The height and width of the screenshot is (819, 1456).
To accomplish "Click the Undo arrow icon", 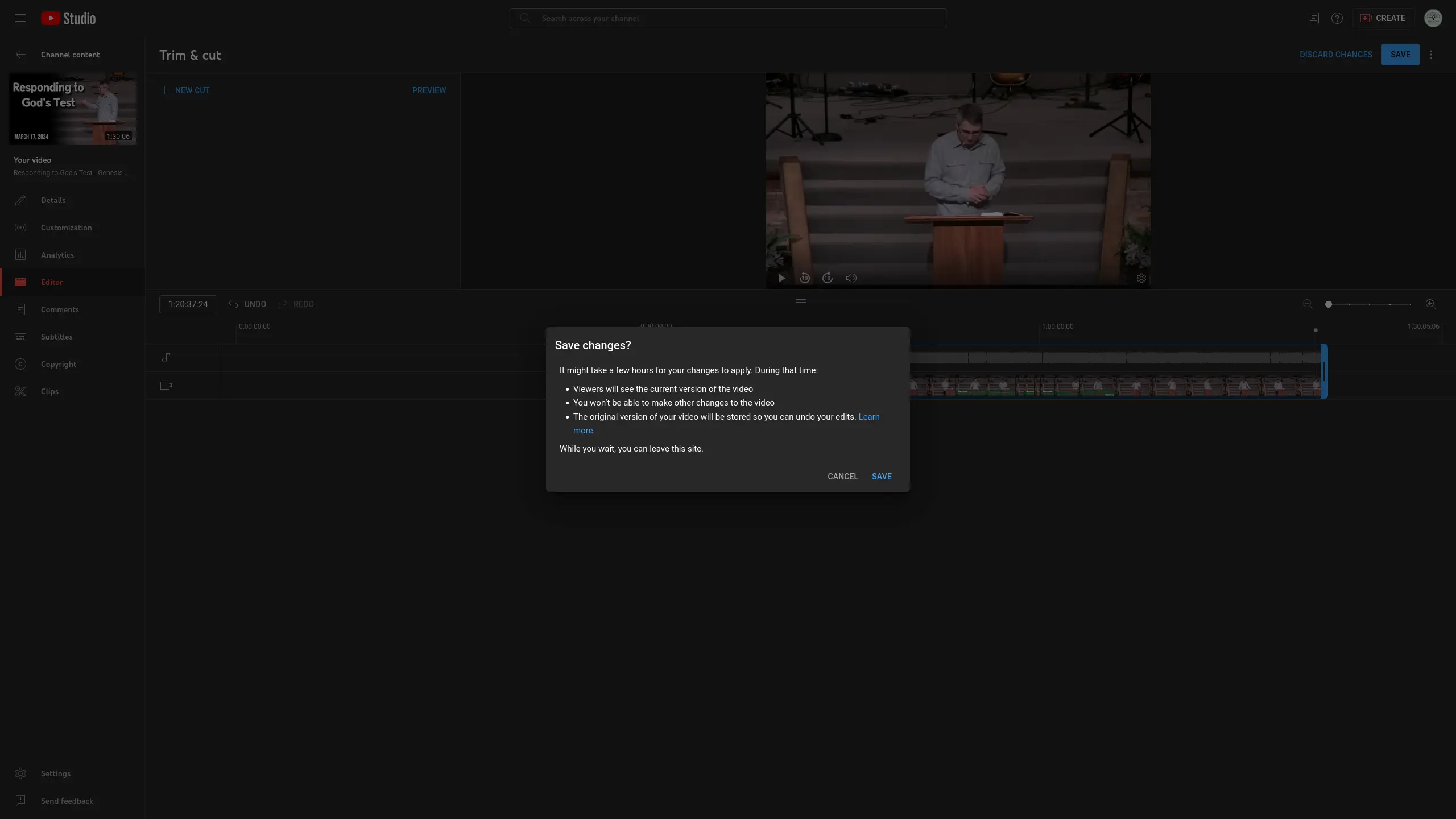I will 233,304.
